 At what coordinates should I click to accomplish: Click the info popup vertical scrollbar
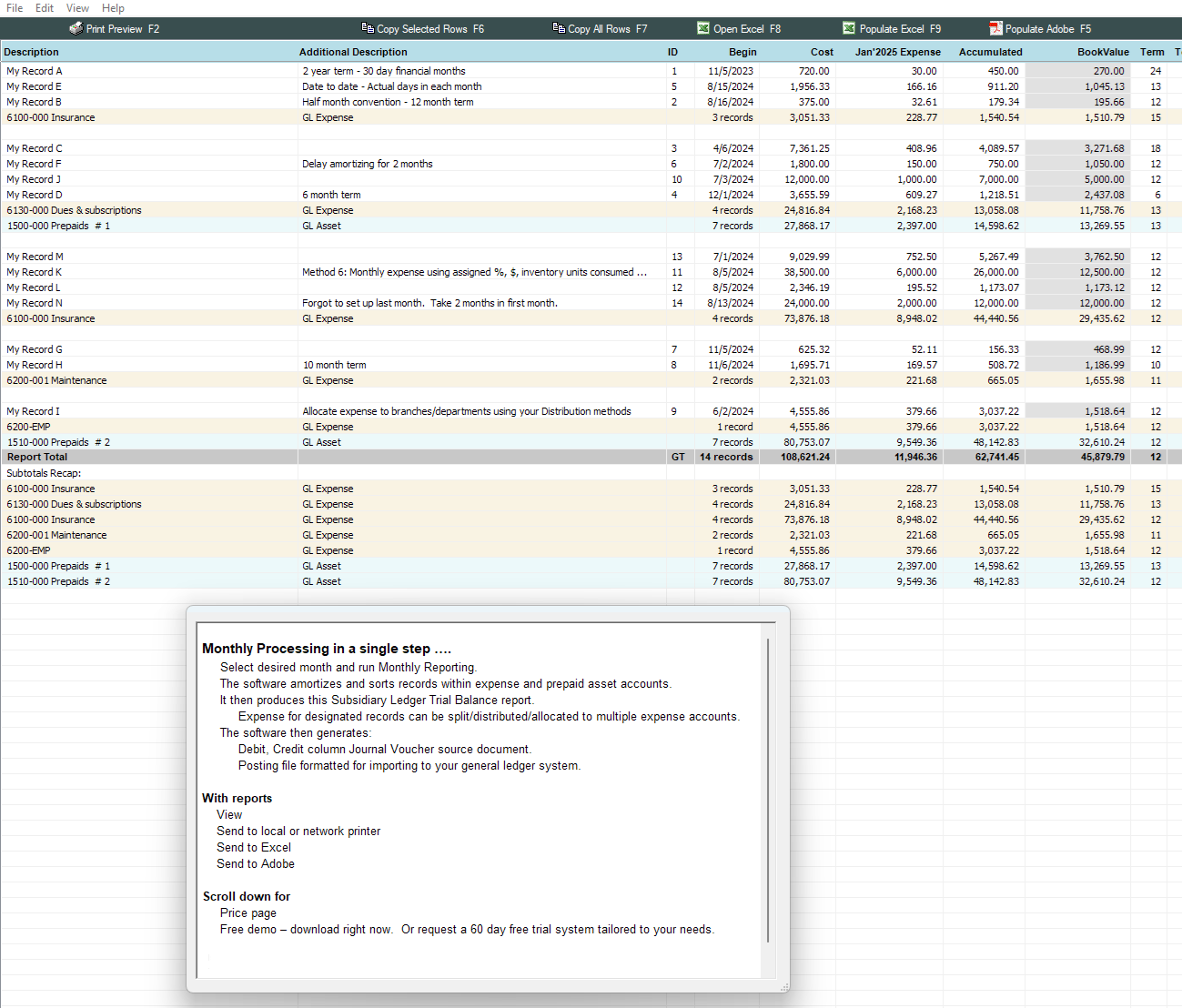coord(768,790)
